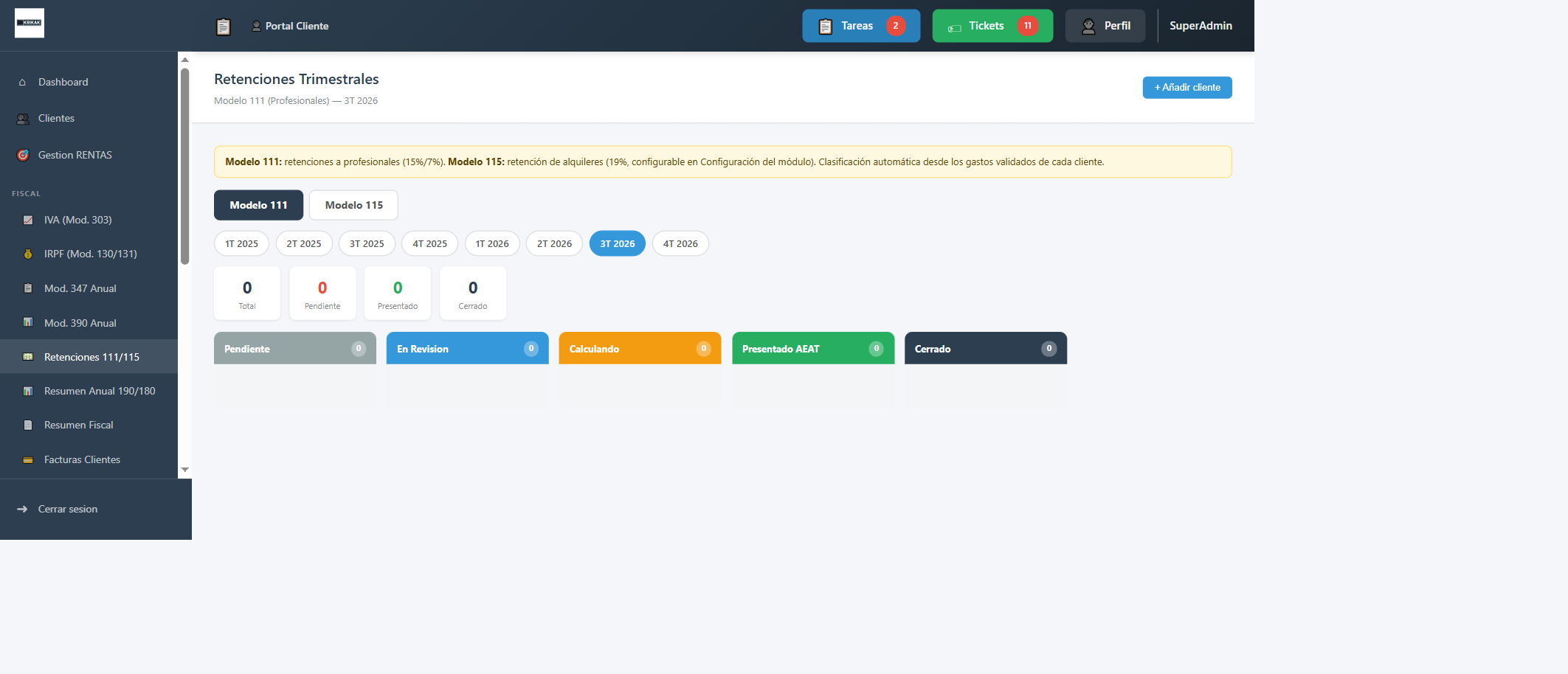Viewport: 1568px width, 674px height.
Task: Click the blue En Revision column header
Action: (468, 348)
